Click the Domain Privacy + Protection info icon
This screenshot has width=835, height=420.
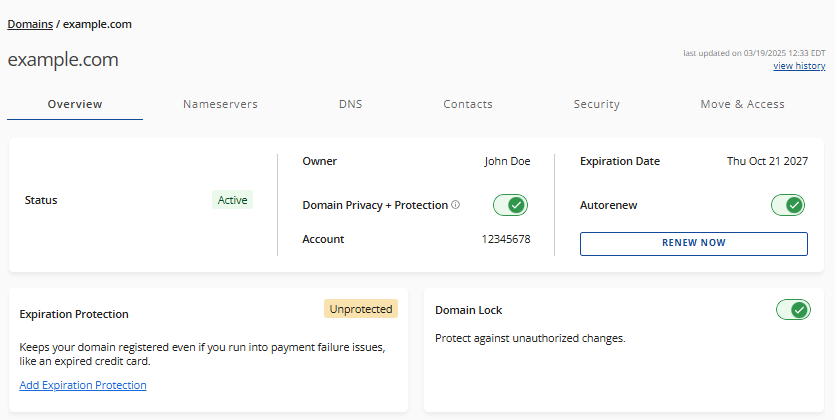tap(456, 205)
